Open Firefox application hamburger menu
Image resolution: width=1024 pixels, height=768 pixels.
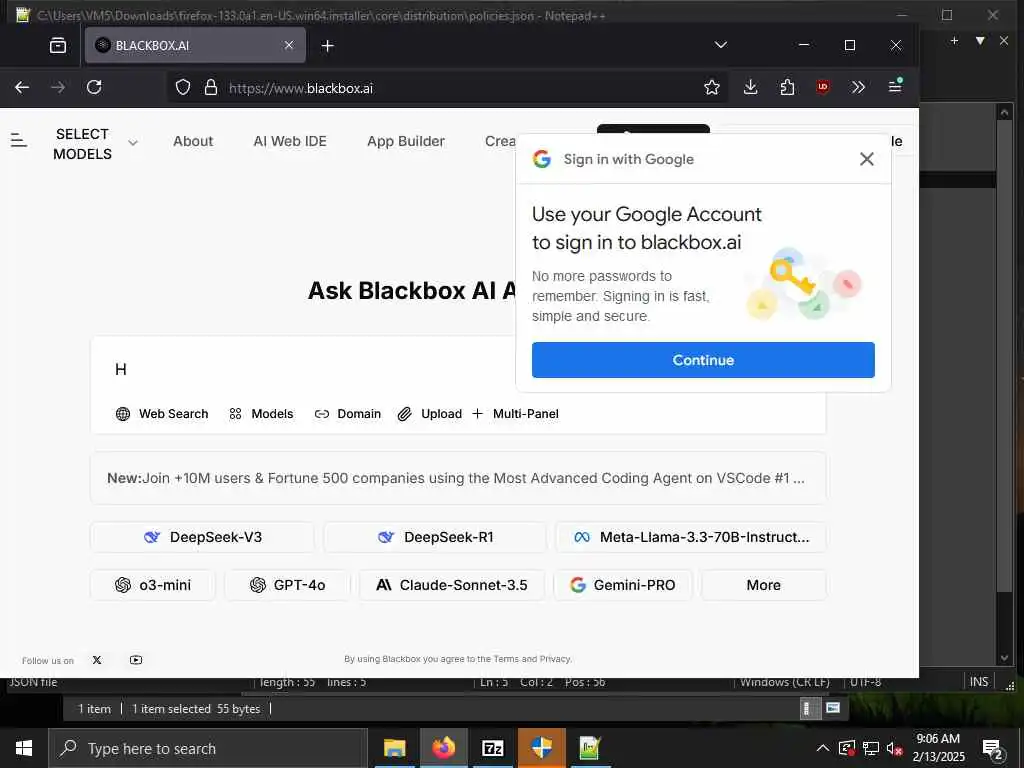point(895,86)
